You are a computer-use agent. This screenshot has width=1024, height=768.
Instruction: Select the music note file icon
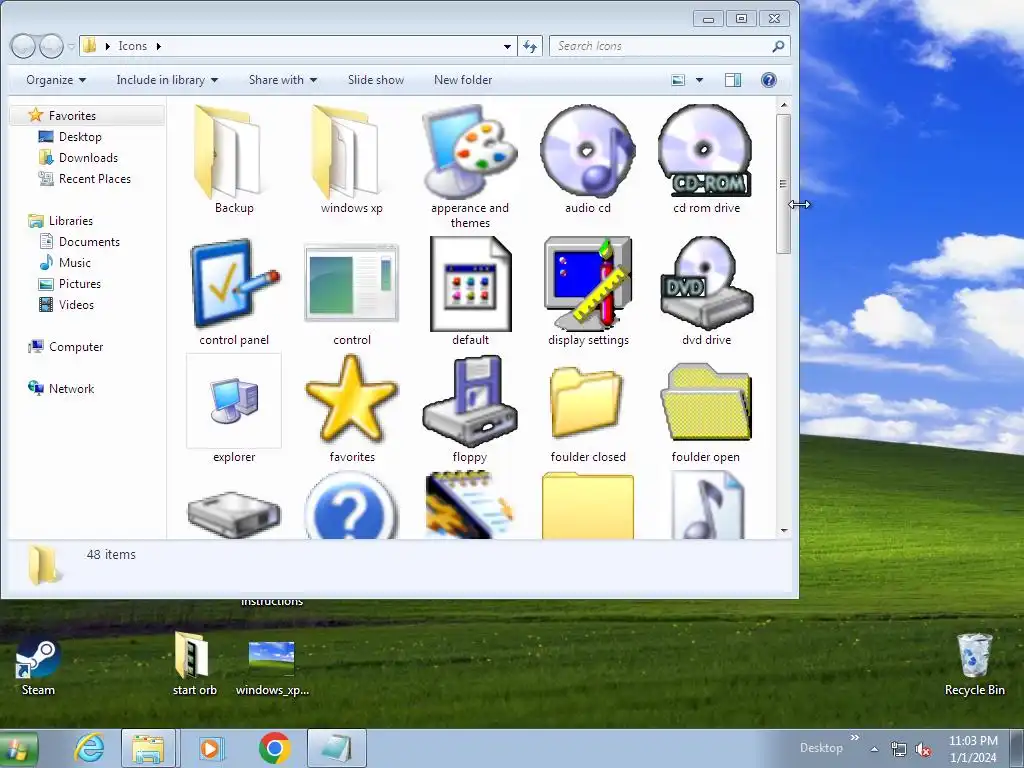707,505
